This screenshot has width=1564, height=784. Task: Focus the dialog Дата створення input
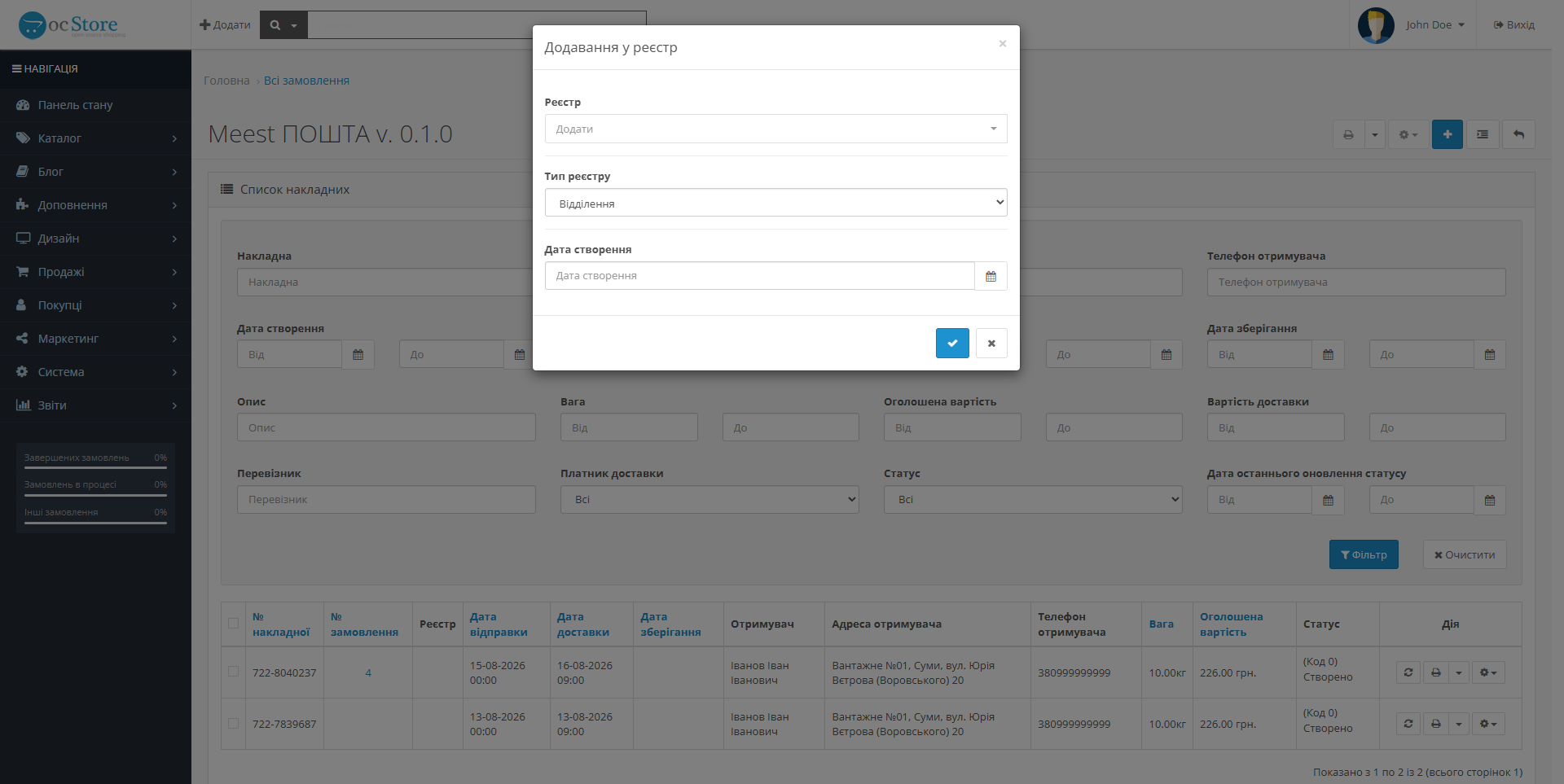click(x=759, y=276)
